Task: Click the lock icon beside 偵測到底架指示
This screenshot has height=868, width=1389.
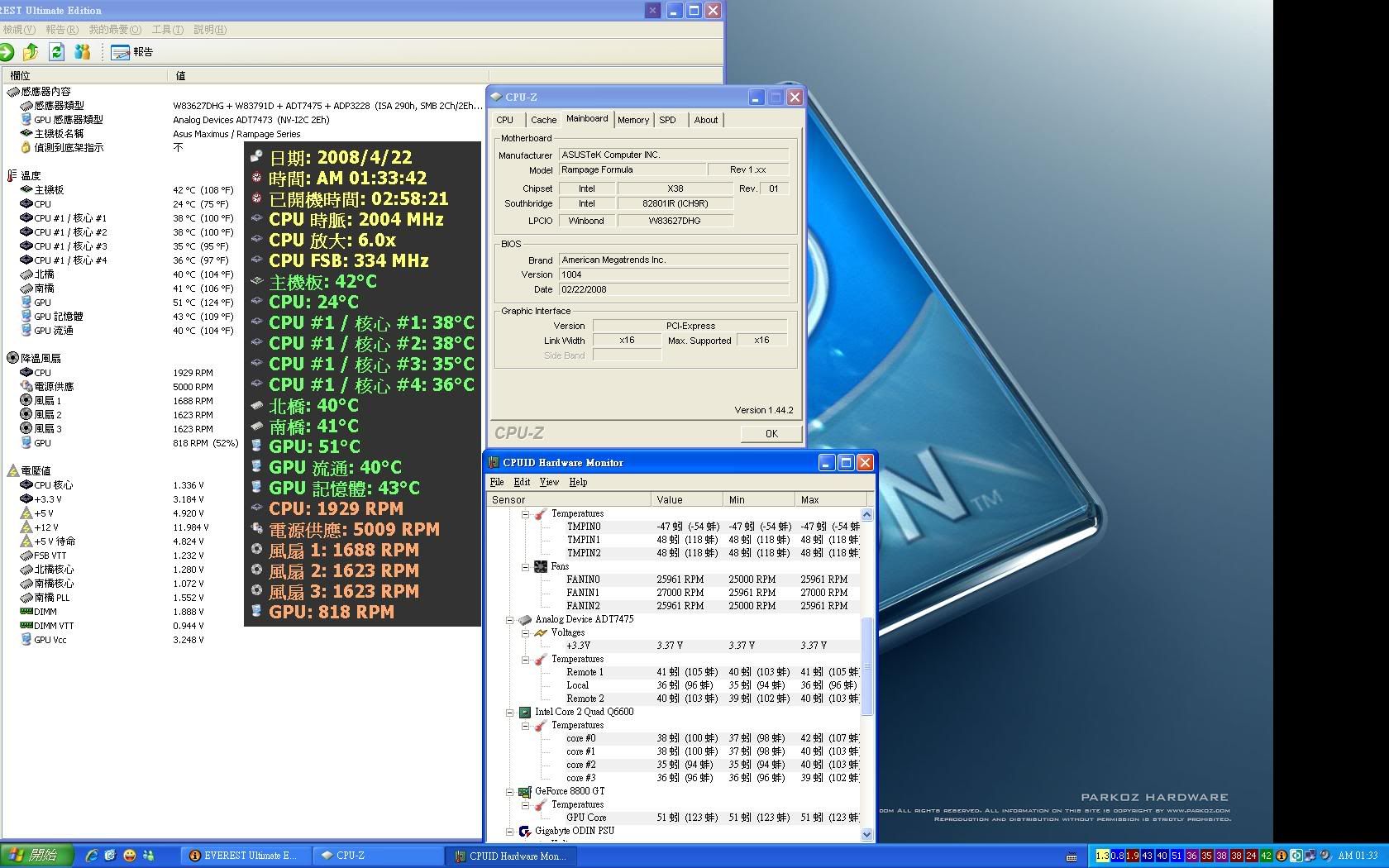Action: pos(26,148)
